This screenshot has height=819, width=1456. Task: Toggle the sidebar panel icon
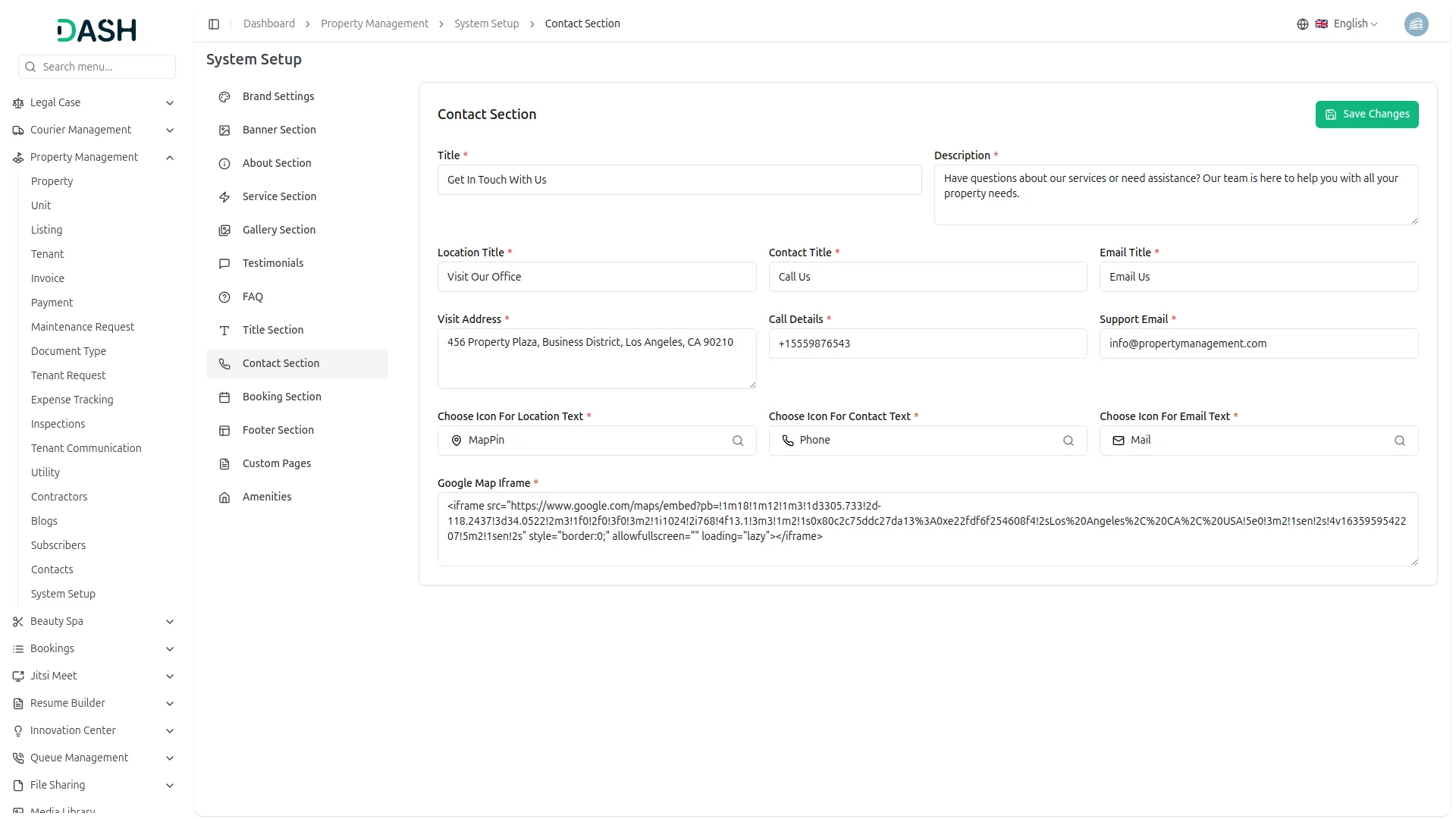[x=214, y=24]
